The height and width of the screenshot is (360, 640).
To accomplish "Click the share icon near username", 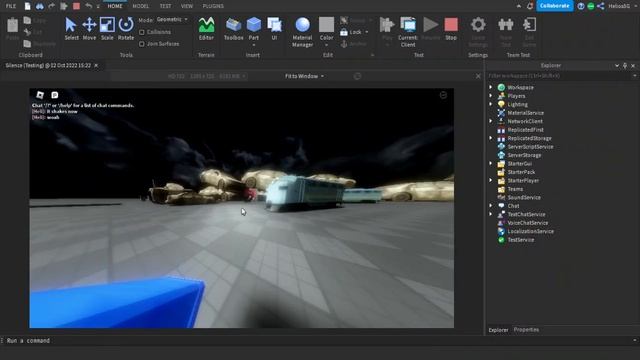I will (x=601, y=6).
